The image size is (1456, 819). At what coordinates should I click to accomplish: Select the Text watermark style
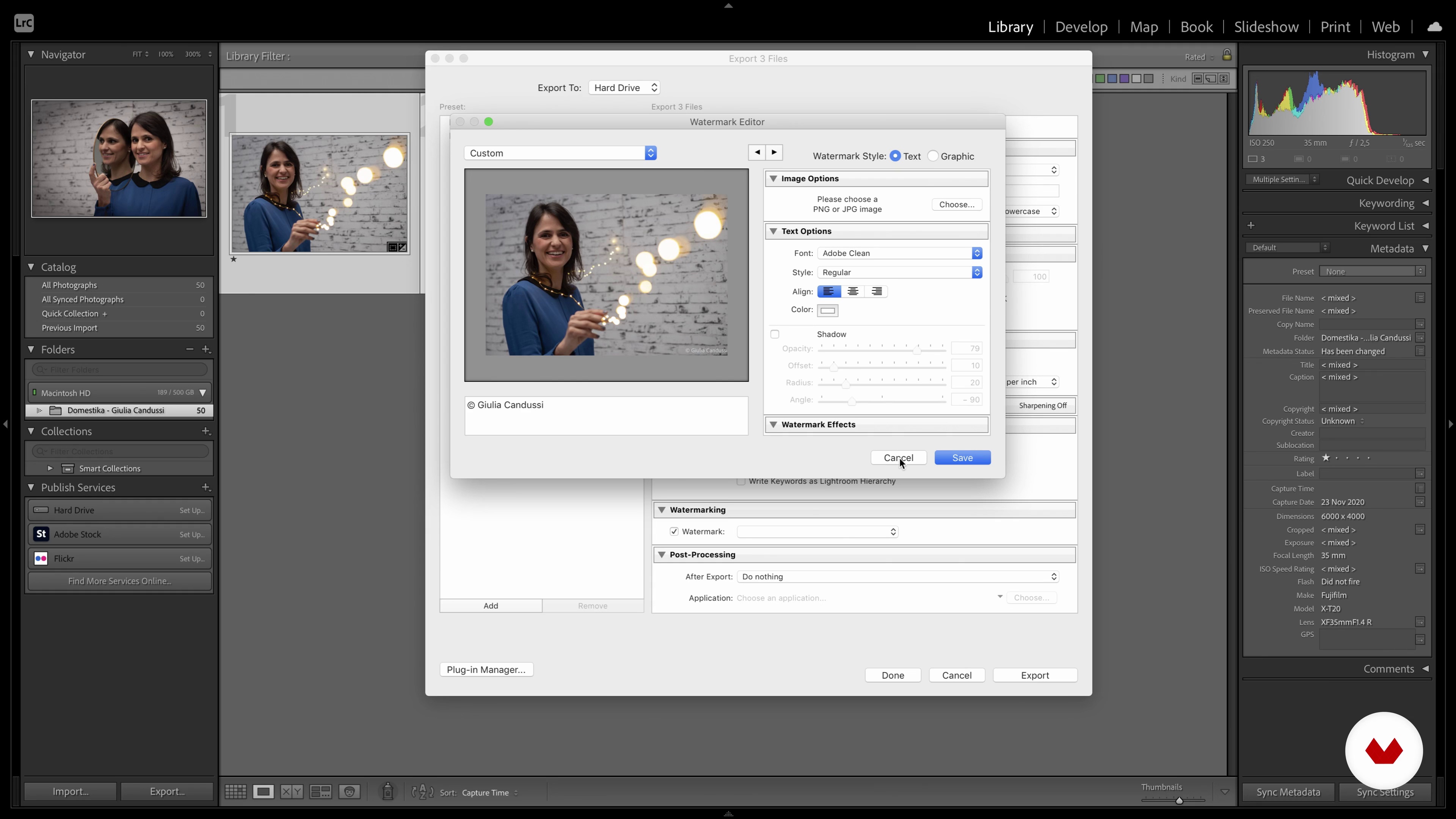[895, 156]
